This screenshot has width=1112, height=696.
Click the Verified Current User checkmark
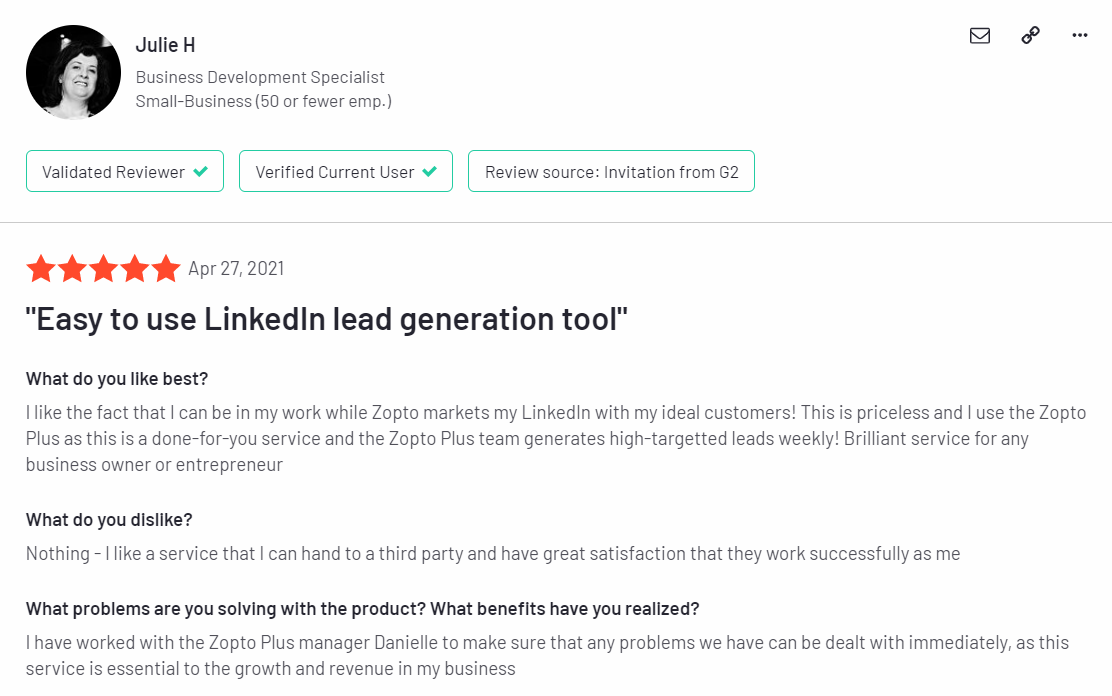click(430, 172)
